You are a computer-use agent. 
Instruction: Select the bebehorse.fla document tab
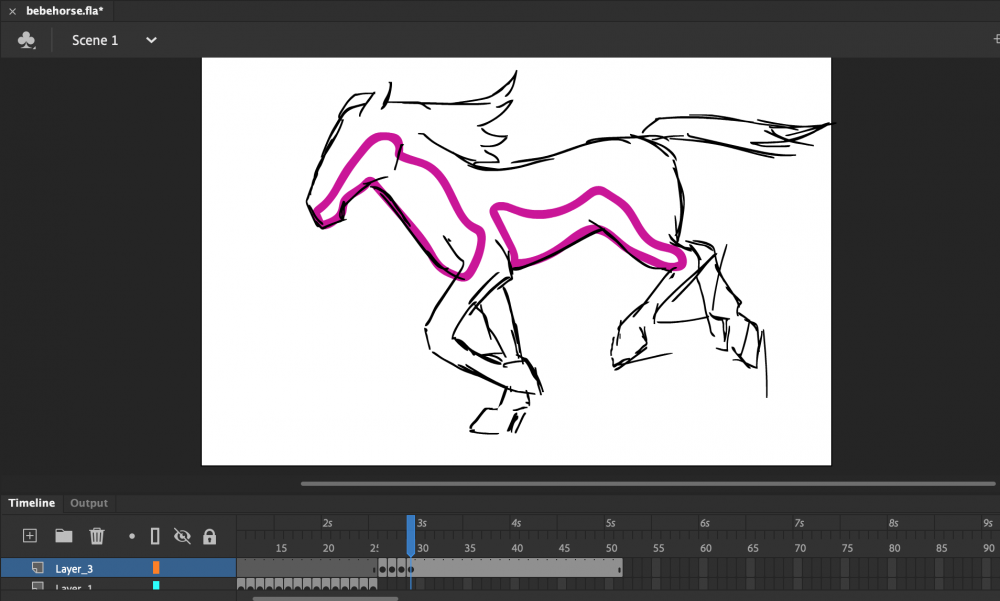(x=64, y=9)
